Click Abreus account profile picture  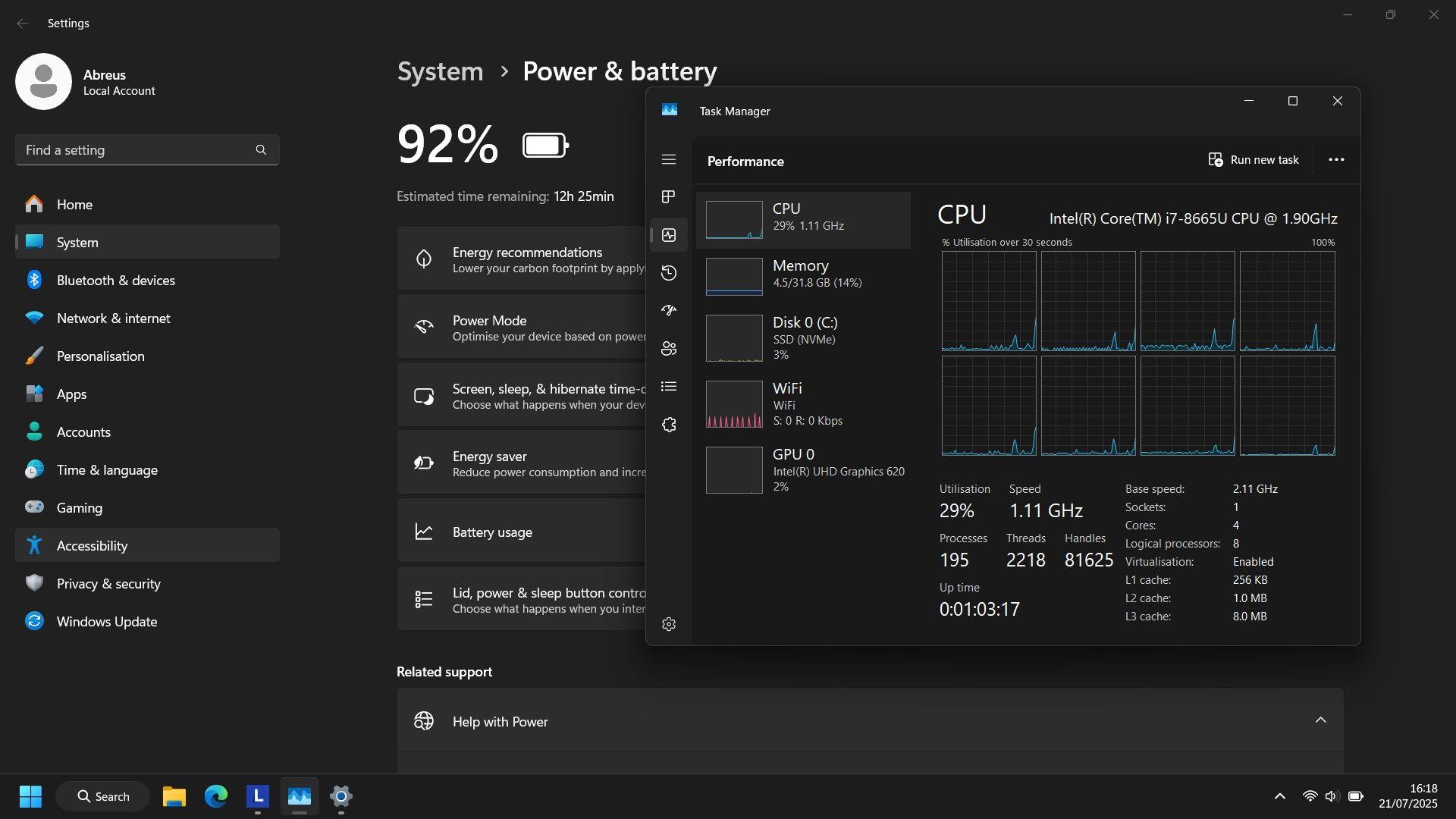[43, 81]
